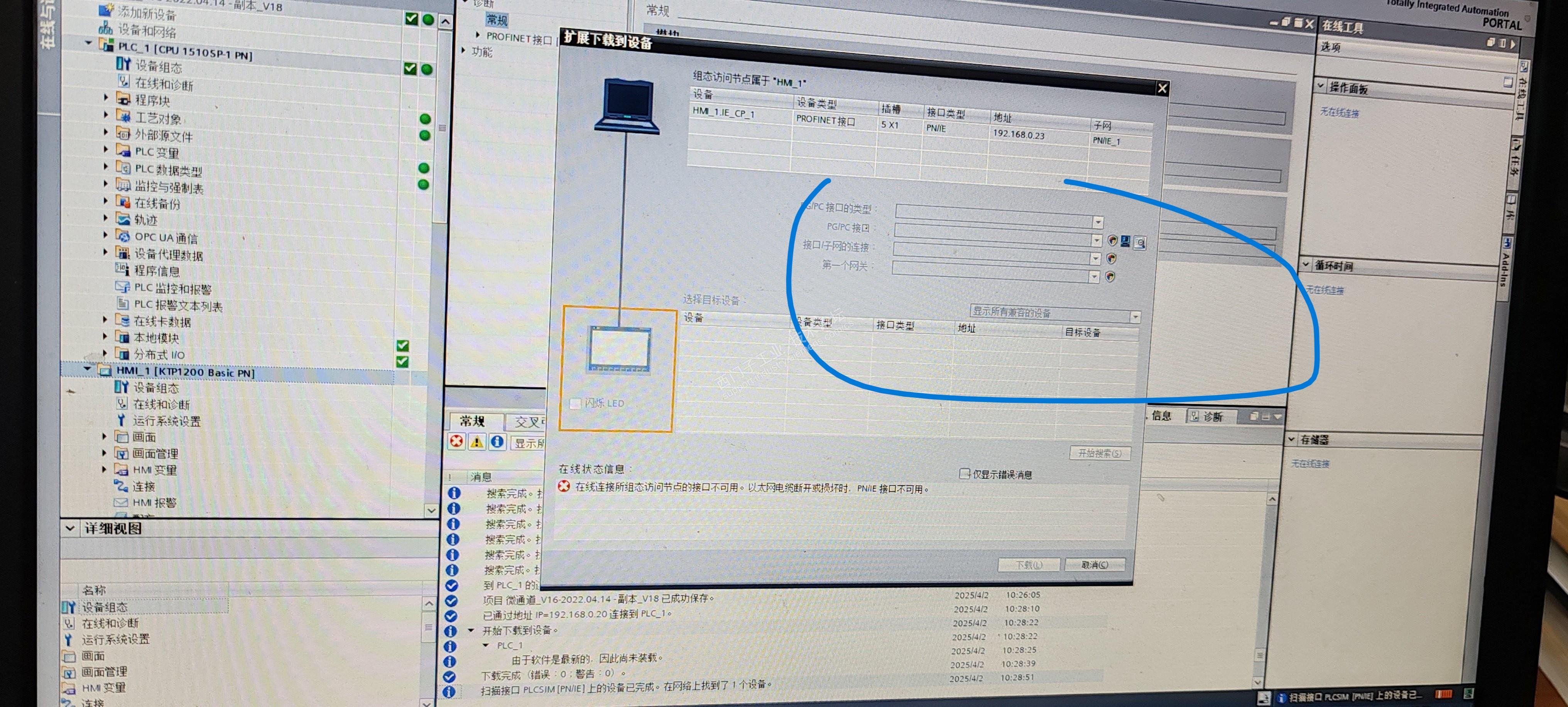Toggle the information messages filter icon
This screenshot has height=707, width=1568.
(x=497, y=442)
